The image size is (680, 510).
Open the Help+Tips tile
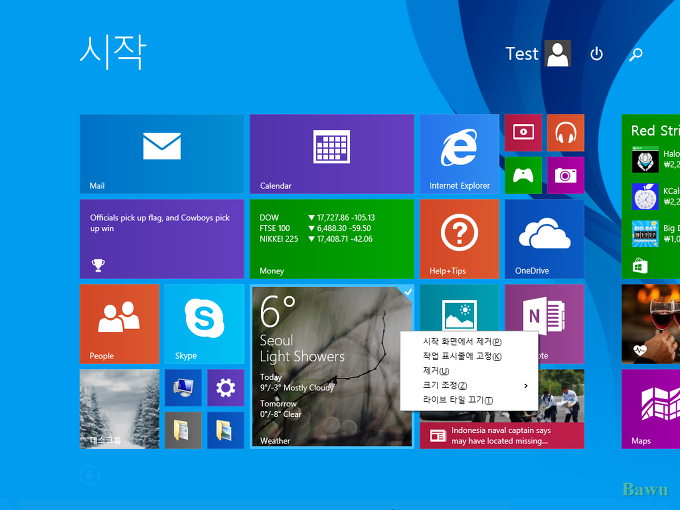pyautogui.click(x=459, y=239)
